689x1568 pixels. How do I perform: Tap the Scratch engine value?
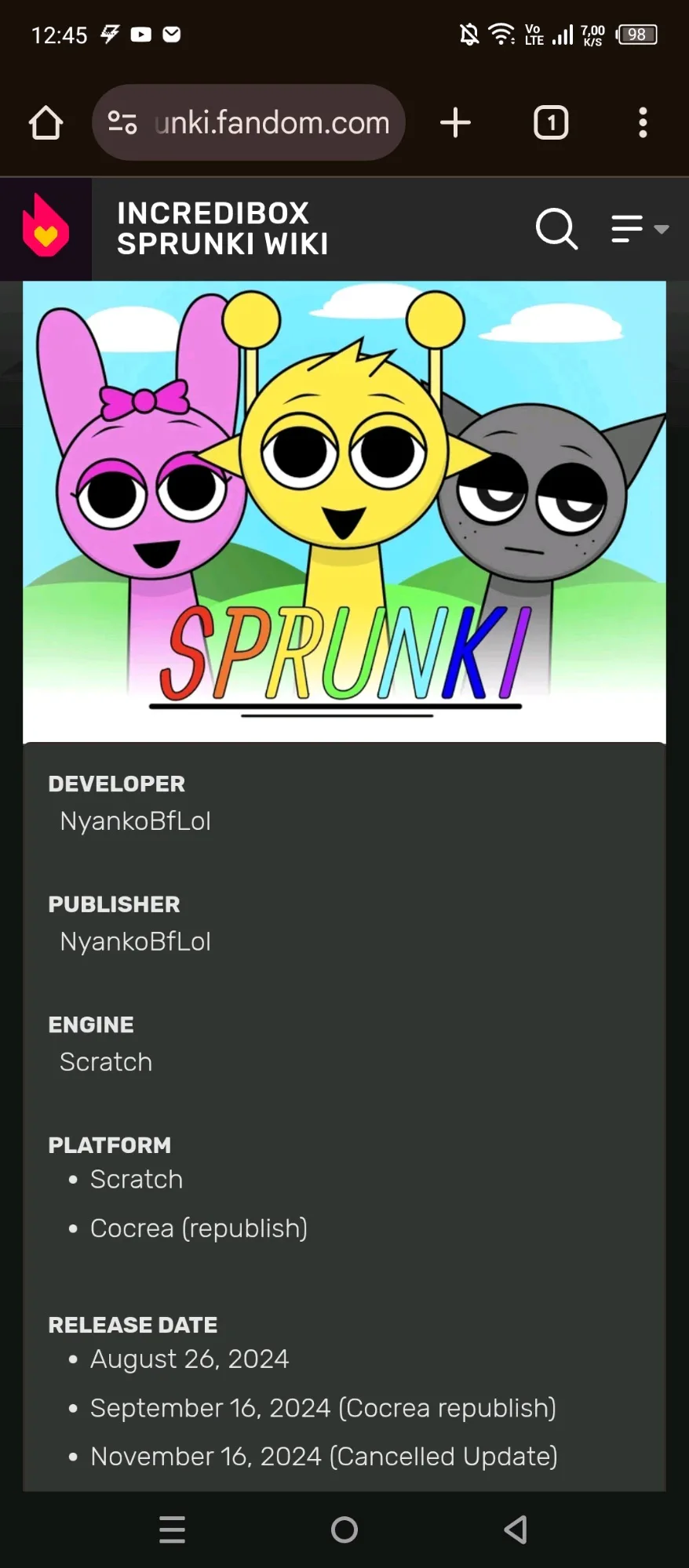[x=106, y=1062]
